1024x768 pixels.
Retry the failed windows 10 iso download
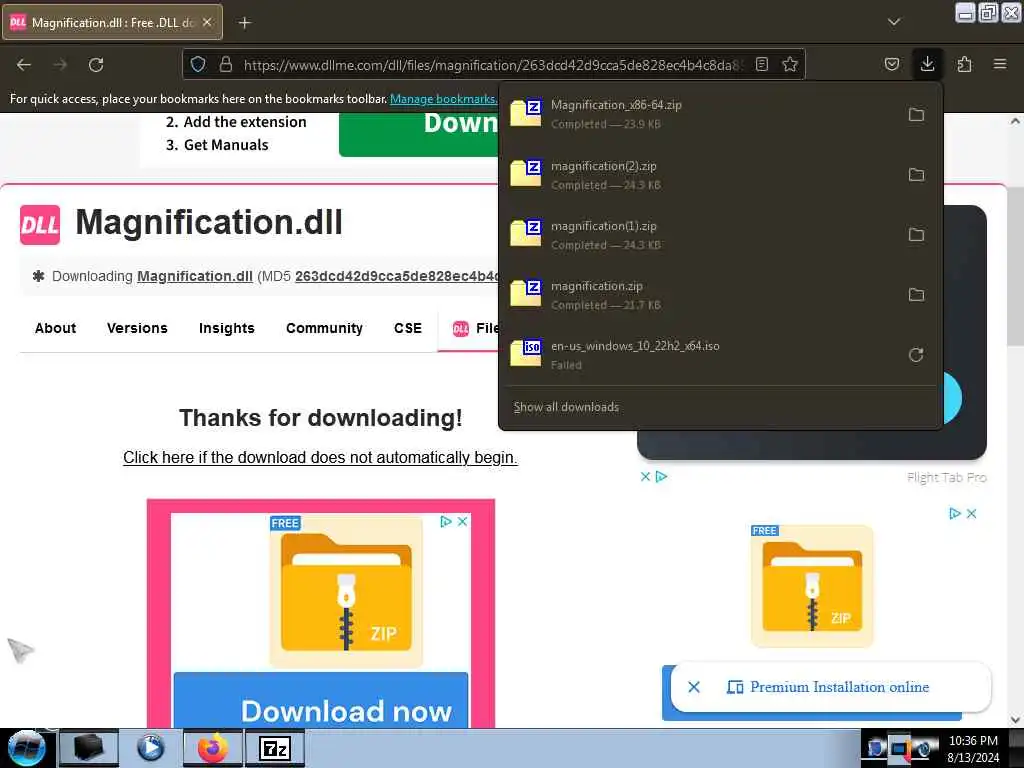pyautogui.click(x=916, y=355)
